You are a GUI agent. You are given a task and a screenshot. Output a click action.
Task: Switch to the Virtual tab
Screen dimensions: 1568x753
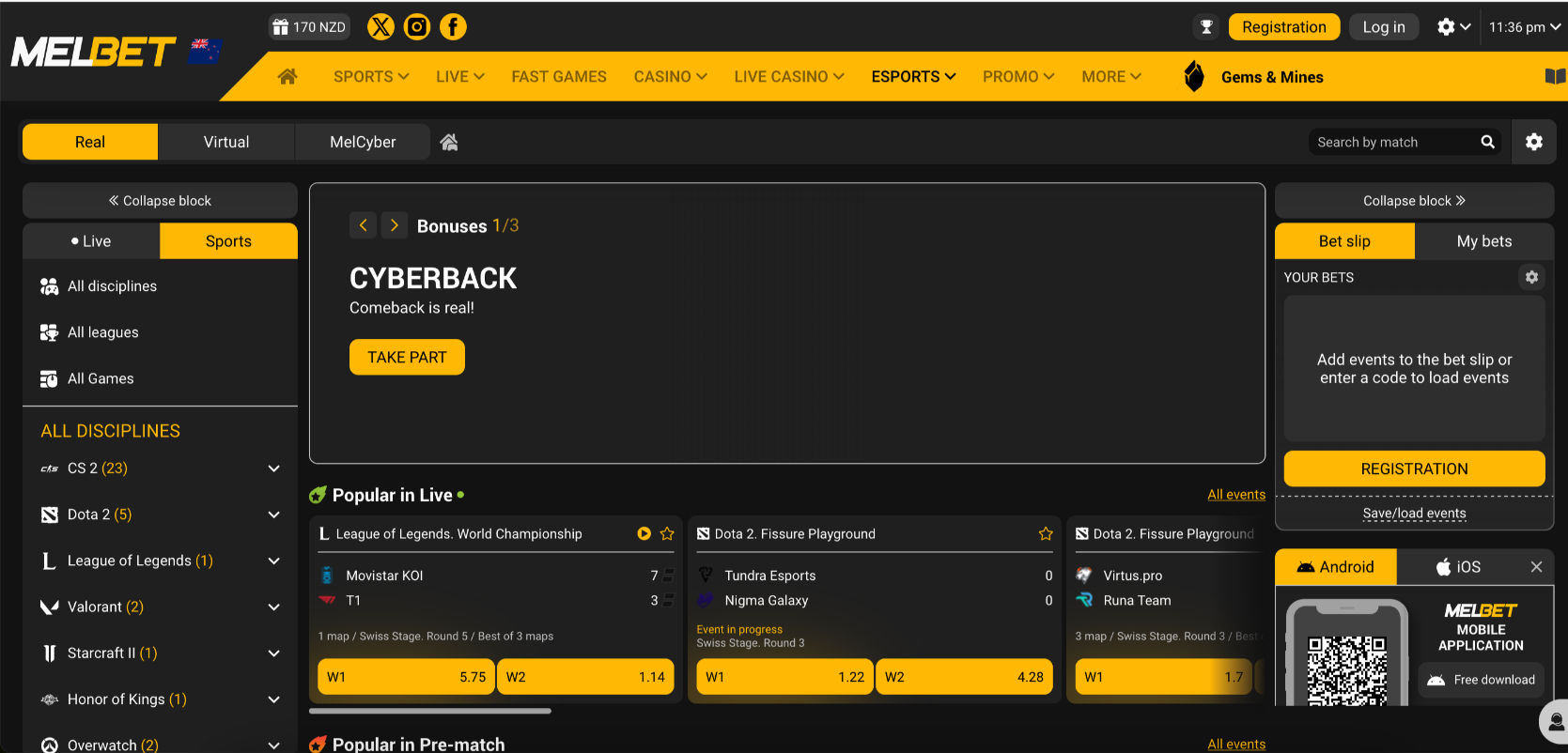pos(226,143)
